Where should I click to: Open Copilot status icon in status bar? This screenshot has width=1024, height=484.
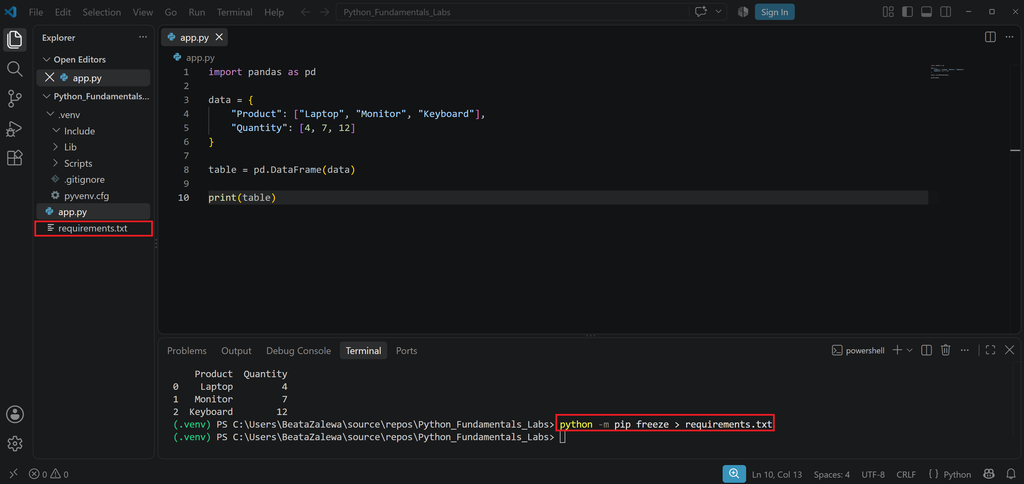pos(989,474)
